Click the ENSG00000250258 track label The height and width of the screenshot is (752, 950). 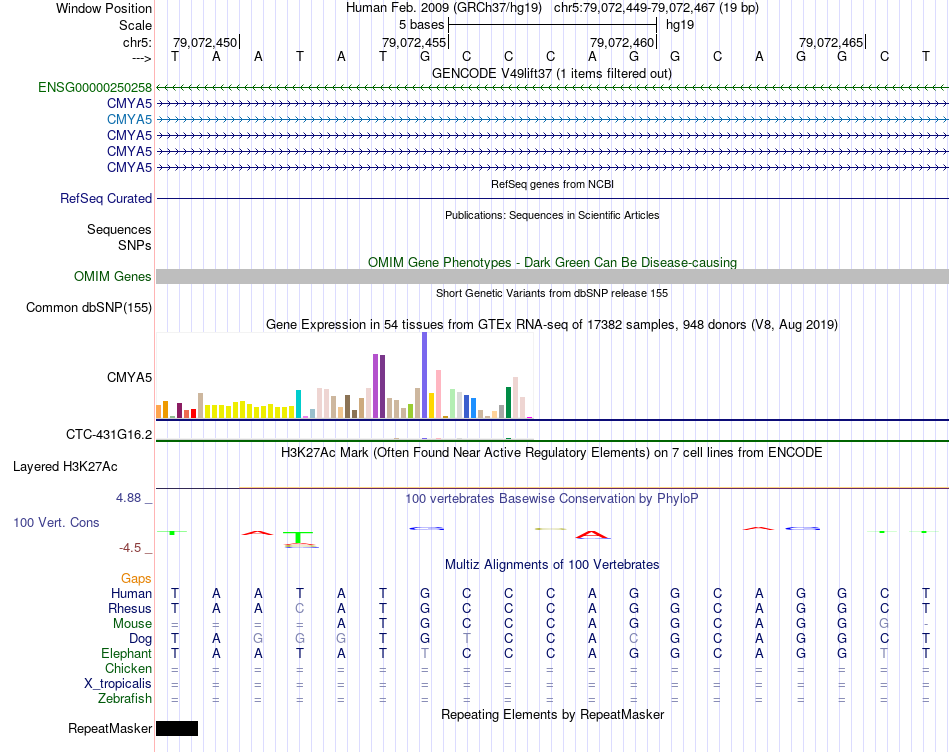[x=95, y=88]
